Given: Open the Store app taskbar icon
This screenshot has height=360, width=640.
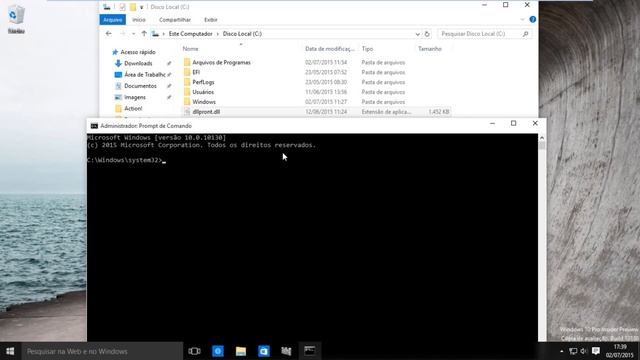Looking at the screenshot, I should (x=264, y=351).
